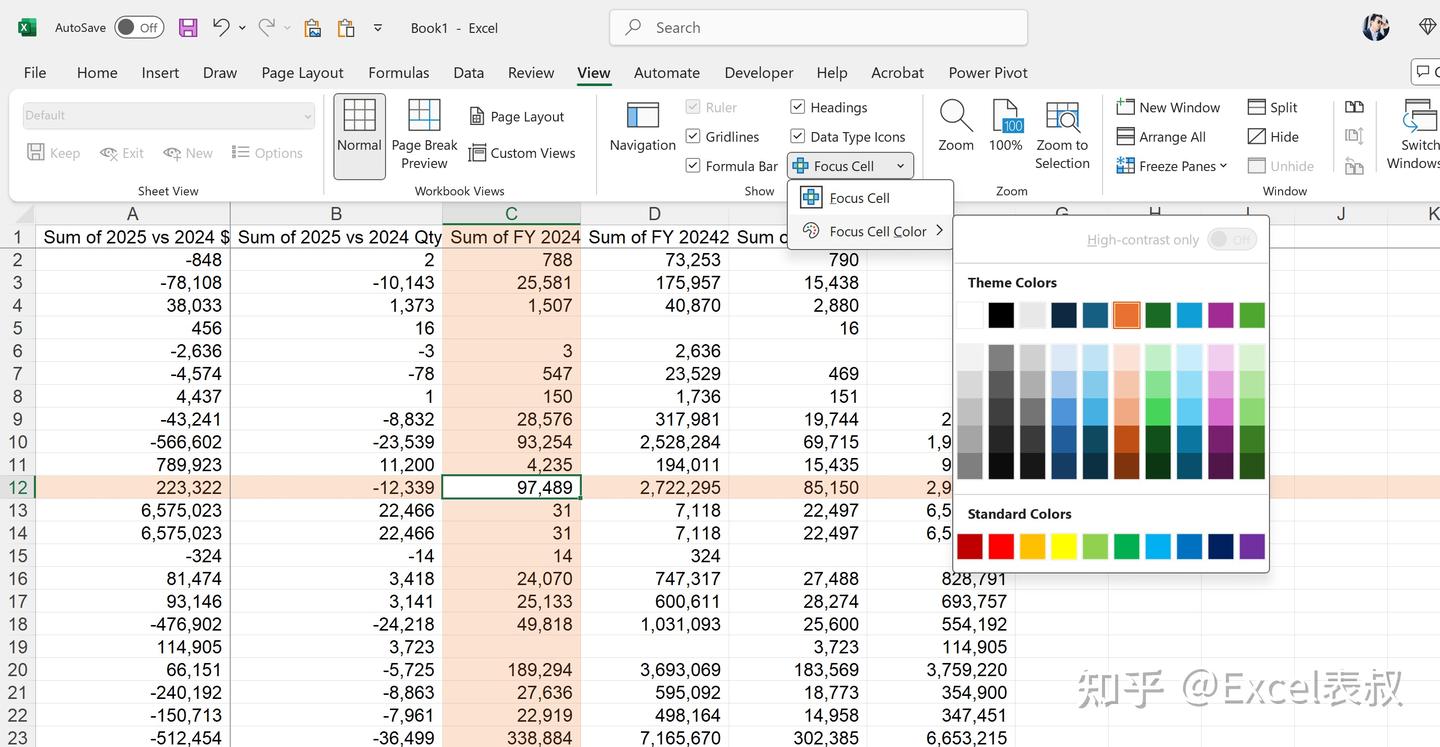Click the Save icon in Quick Access Toolbar
Screen dimensions: 1440x747
(188, 27)
